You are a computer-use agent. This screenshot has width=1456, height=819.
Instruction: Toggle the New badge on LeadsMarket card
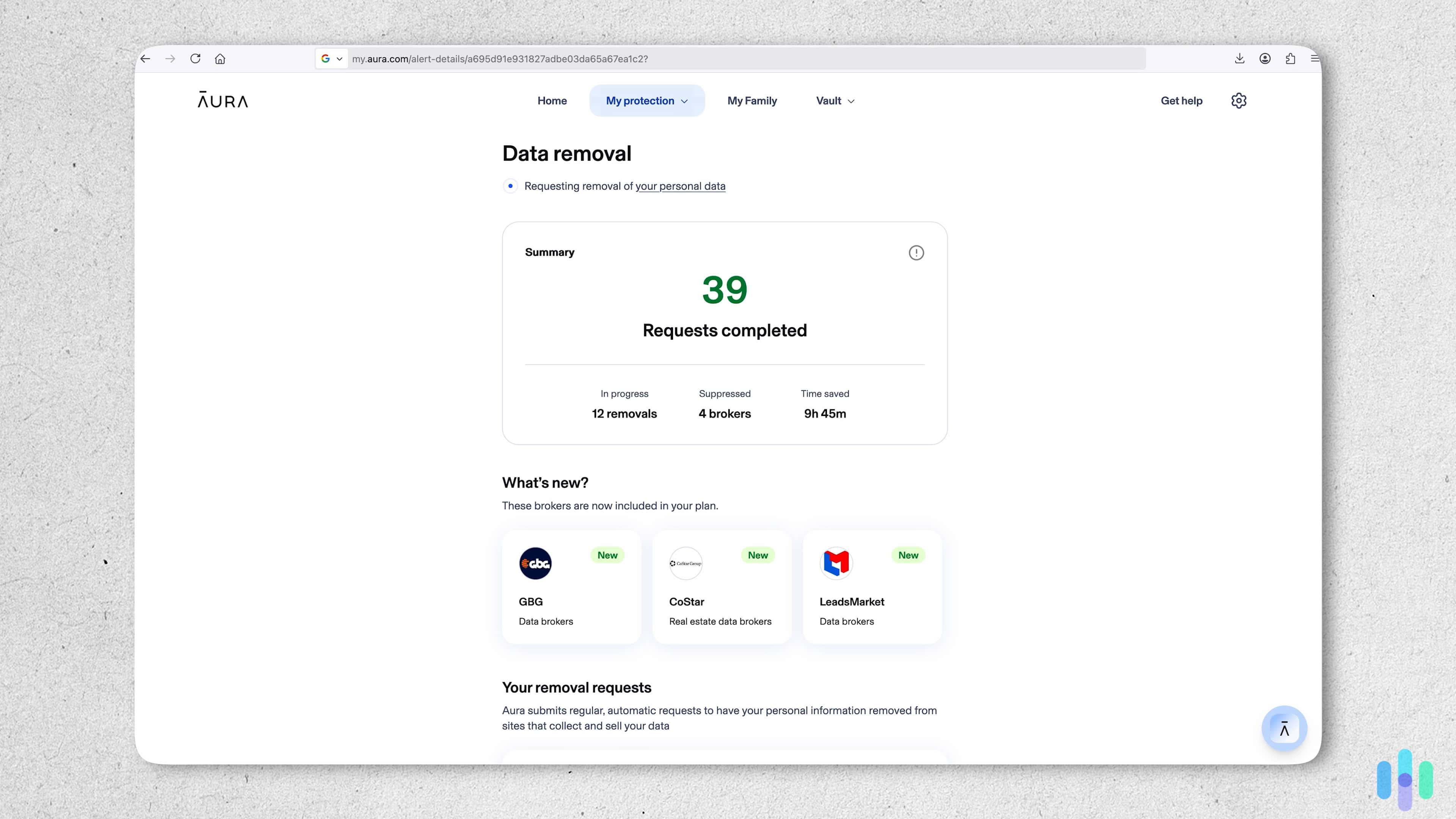tap(907, 555)
